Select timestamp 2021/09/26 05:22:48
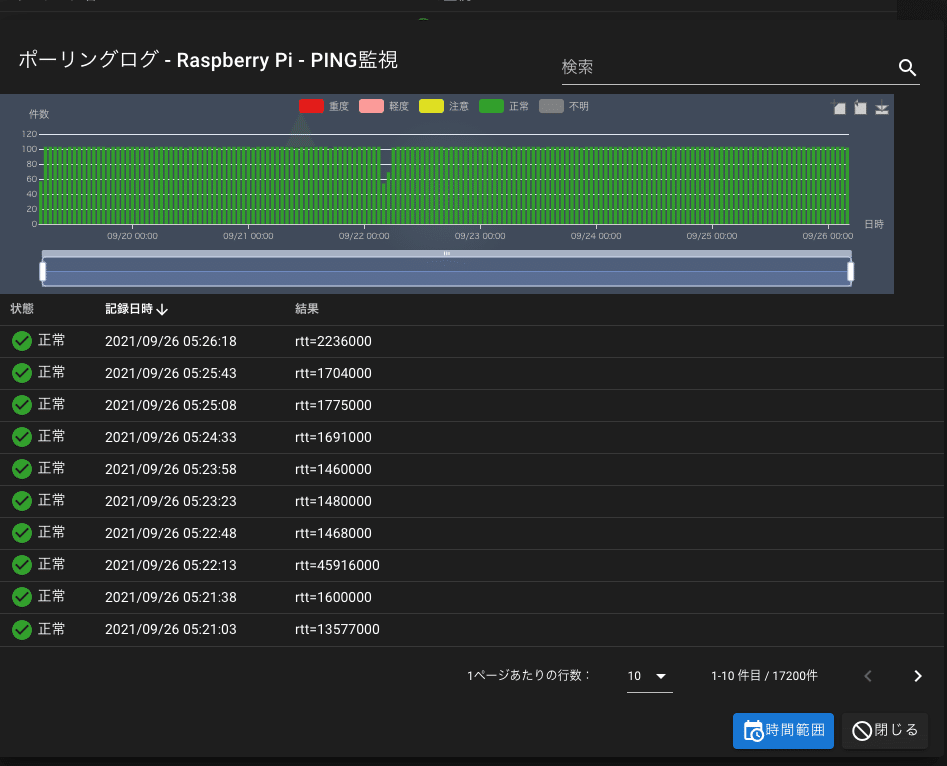This screenshot has height=766, width=947. pos(171,533)
